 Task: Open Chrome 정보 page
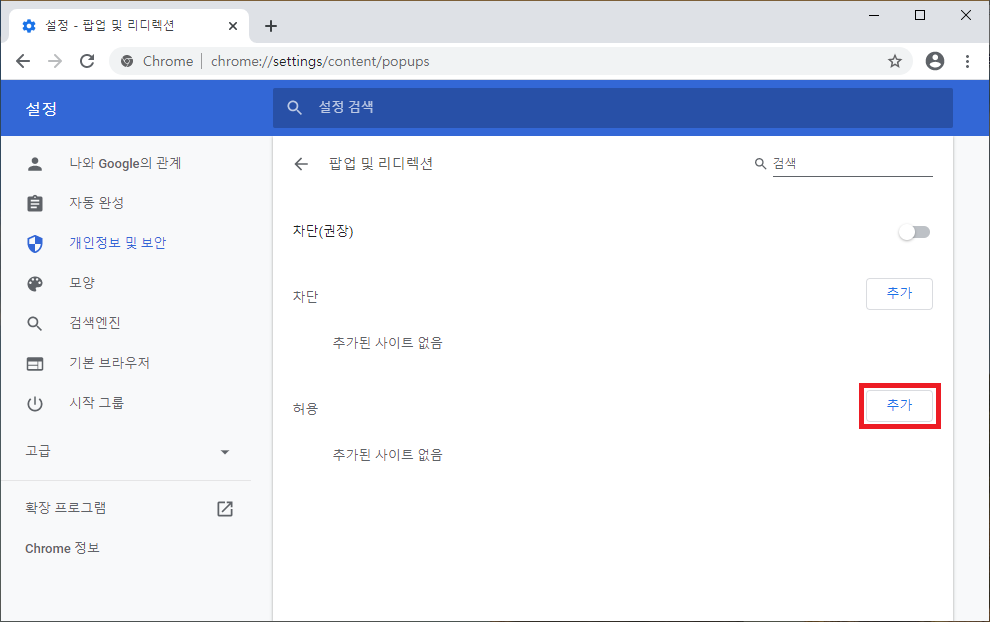pyautogui.click(x=63, y=548)
